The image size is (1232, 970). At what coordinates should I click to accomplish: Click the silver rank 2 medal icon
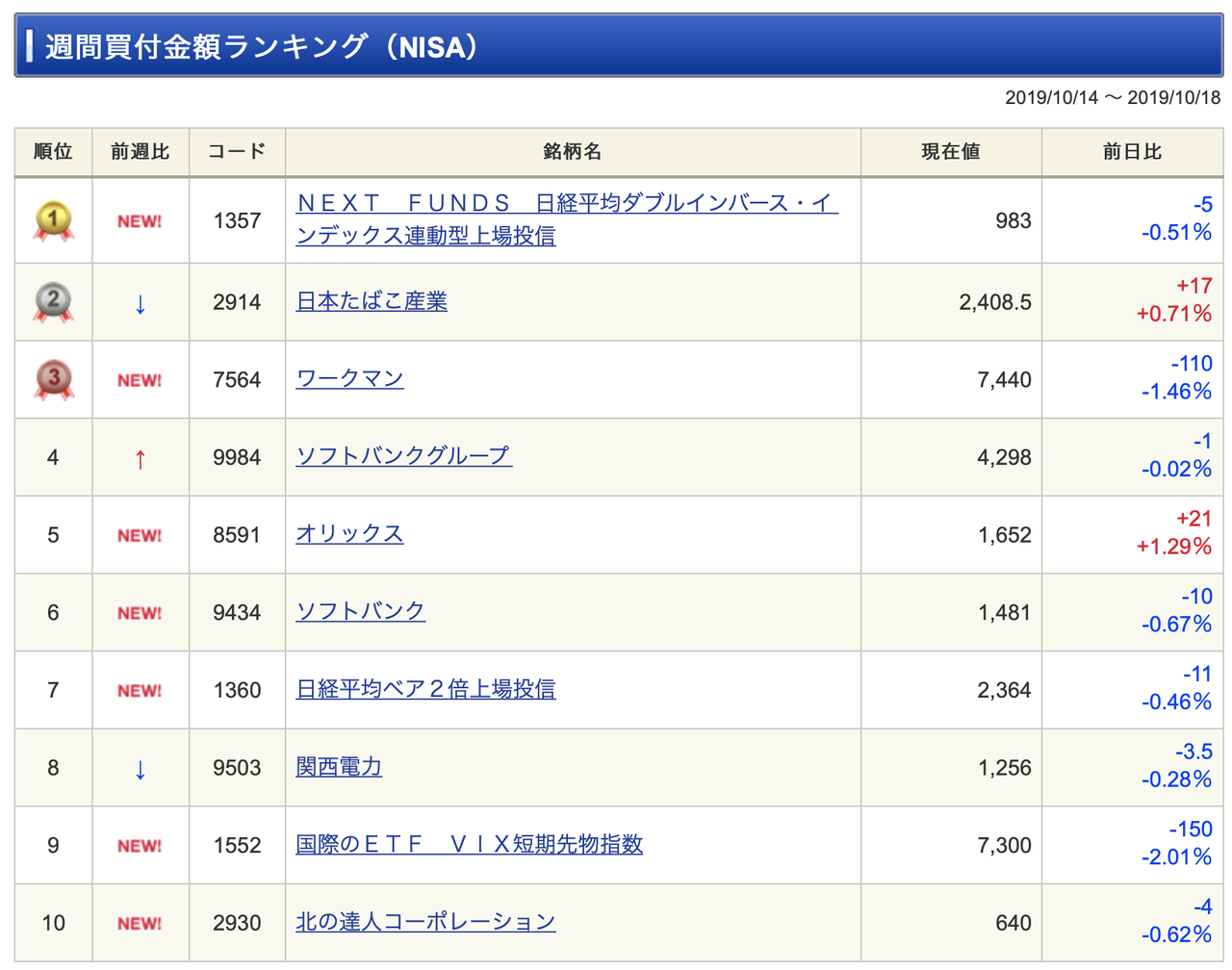[x=54, y=302]
